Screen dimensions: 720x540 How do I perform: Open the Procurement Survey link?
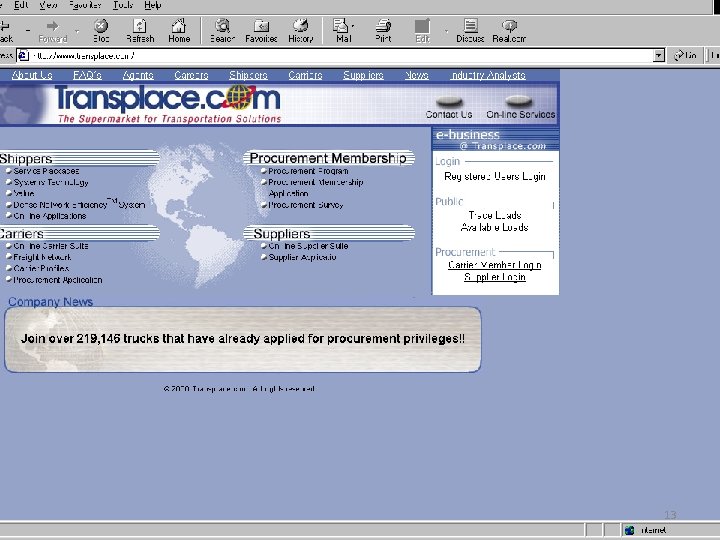(306, 205)
